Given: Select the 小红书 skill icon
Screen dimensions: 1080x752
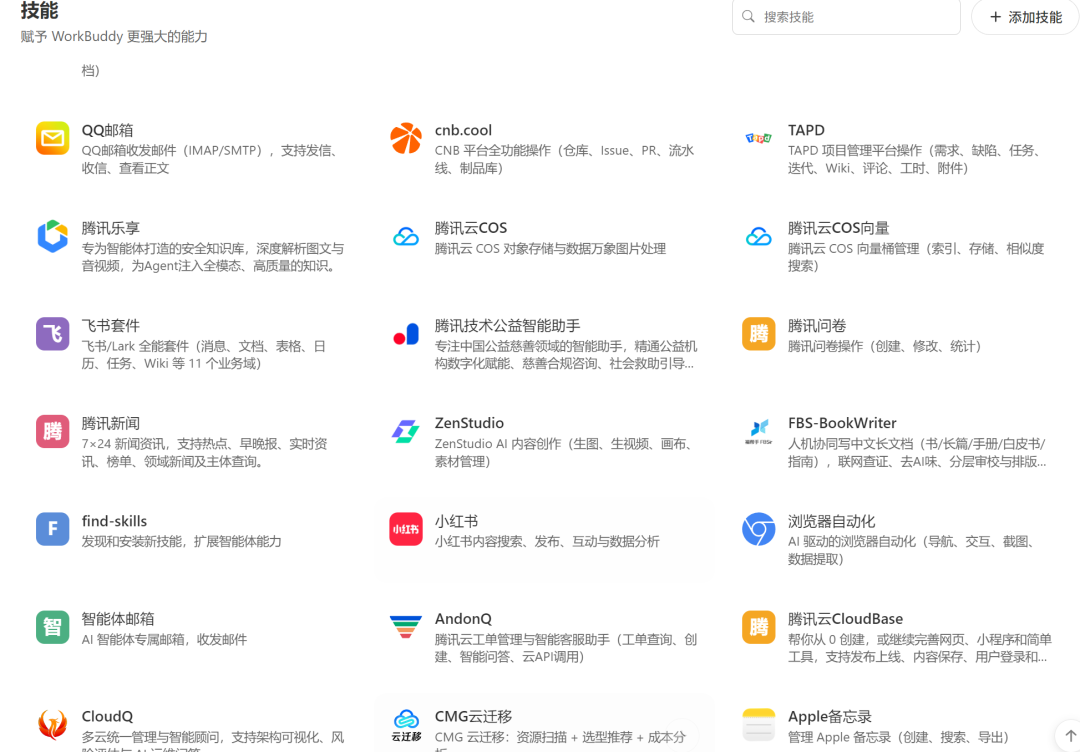Looking at the screenshot, I should coord(406,530).
